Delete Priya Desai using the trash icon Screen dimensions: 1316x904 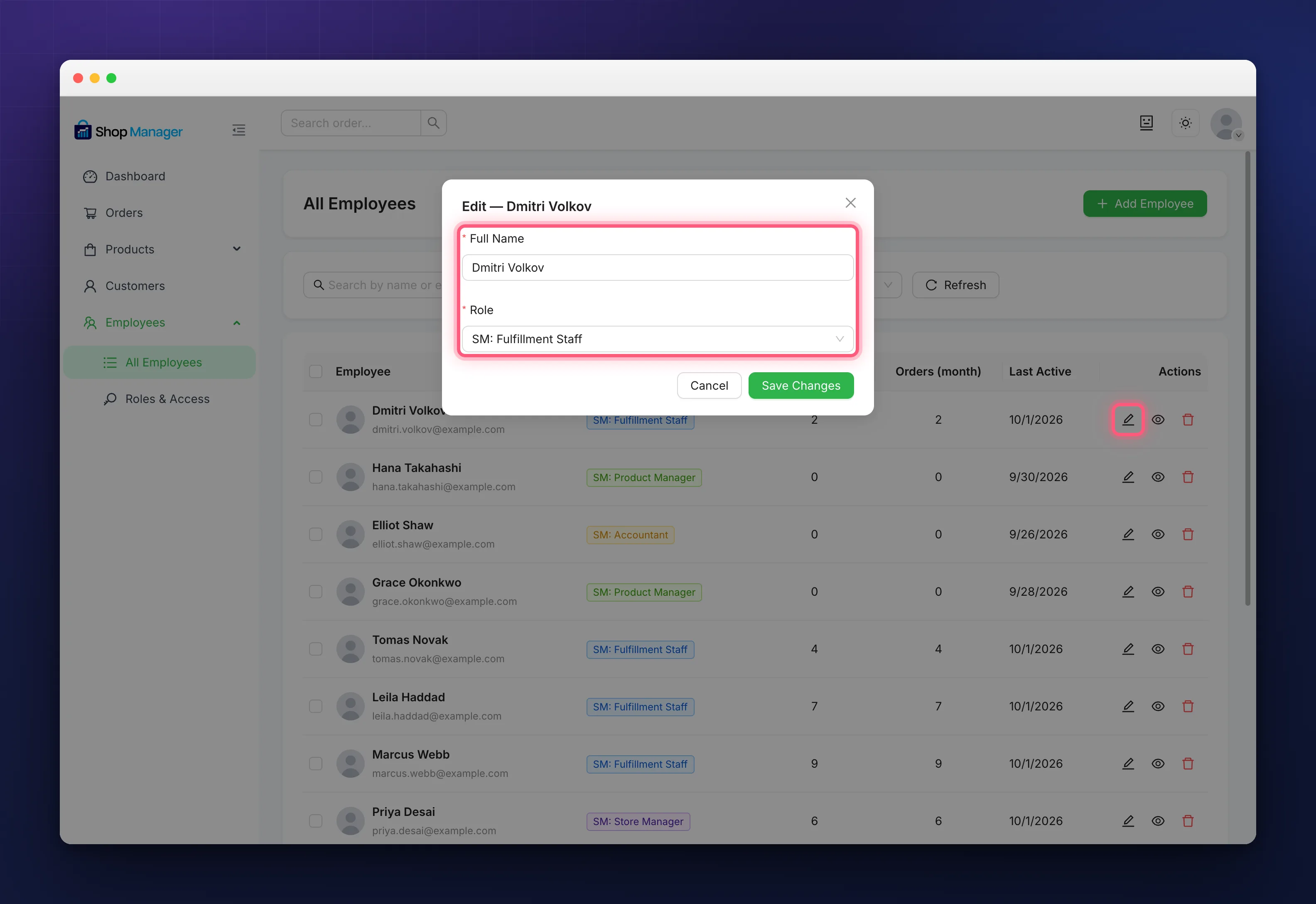coord(1188,821)
